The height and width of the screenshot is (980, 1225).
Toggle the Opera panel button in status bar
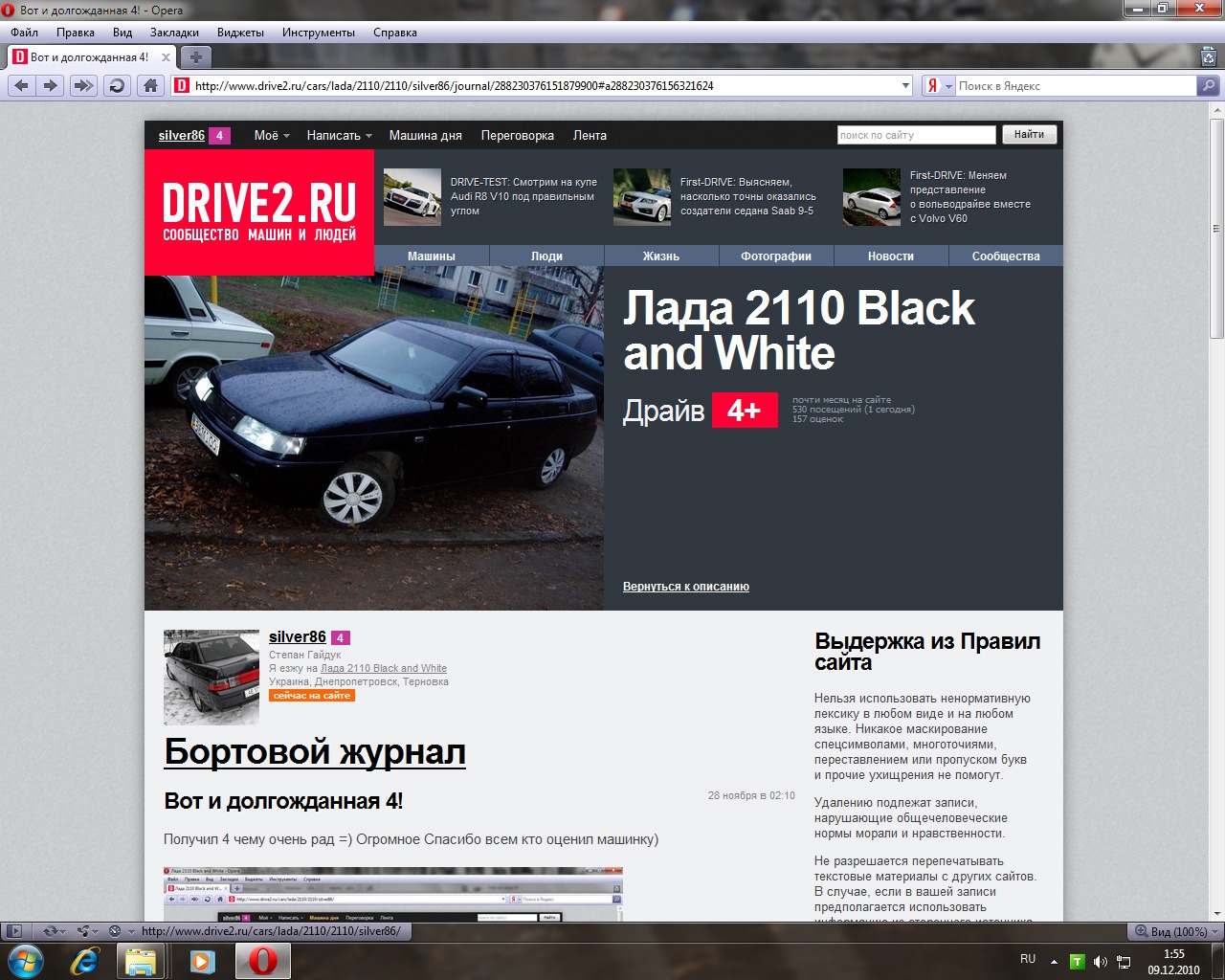pos(14,930)
